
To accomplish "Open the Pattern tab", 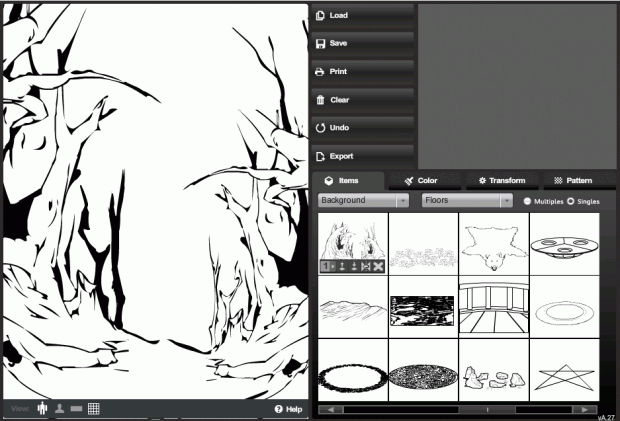I will click(x=579, y=181).
